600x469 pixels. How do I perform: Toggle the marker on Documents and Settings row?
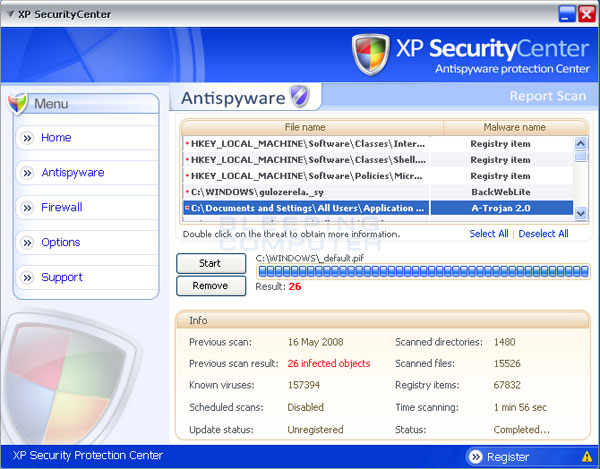187,208
